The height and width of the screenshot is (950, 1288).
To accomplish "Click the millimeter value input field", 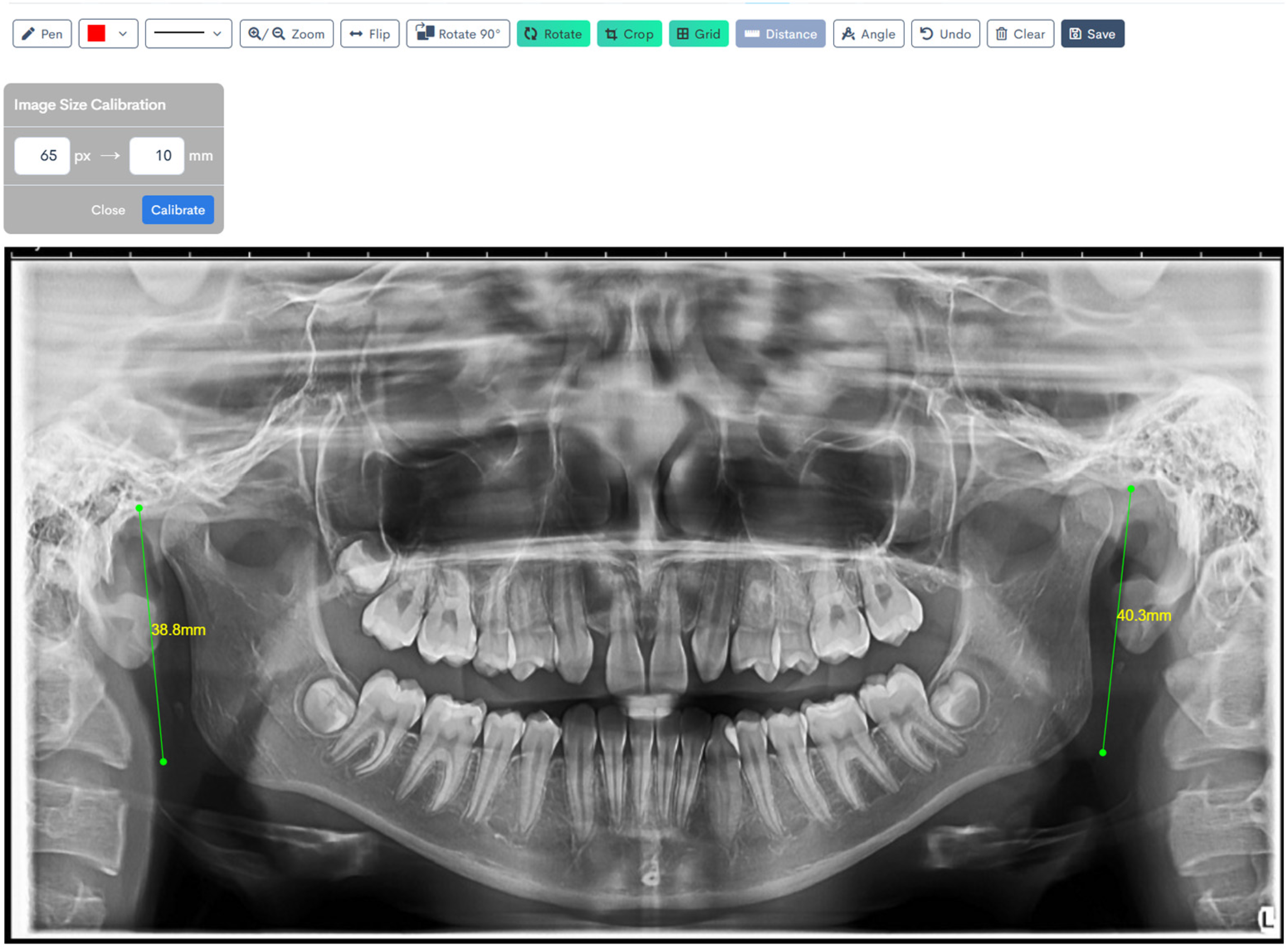I will coord(156,155).
